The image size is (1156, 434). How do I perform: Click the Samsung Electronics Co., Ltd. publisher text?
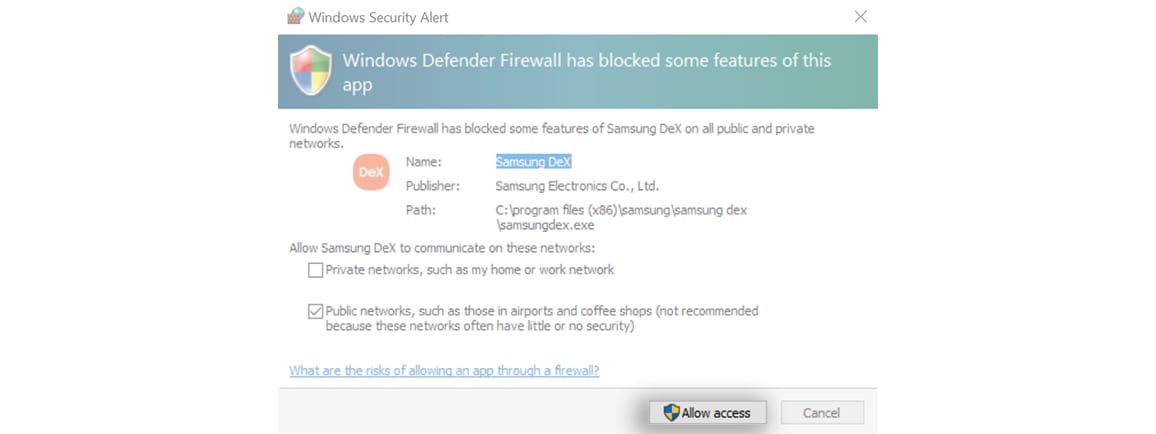tap(577, 186)
